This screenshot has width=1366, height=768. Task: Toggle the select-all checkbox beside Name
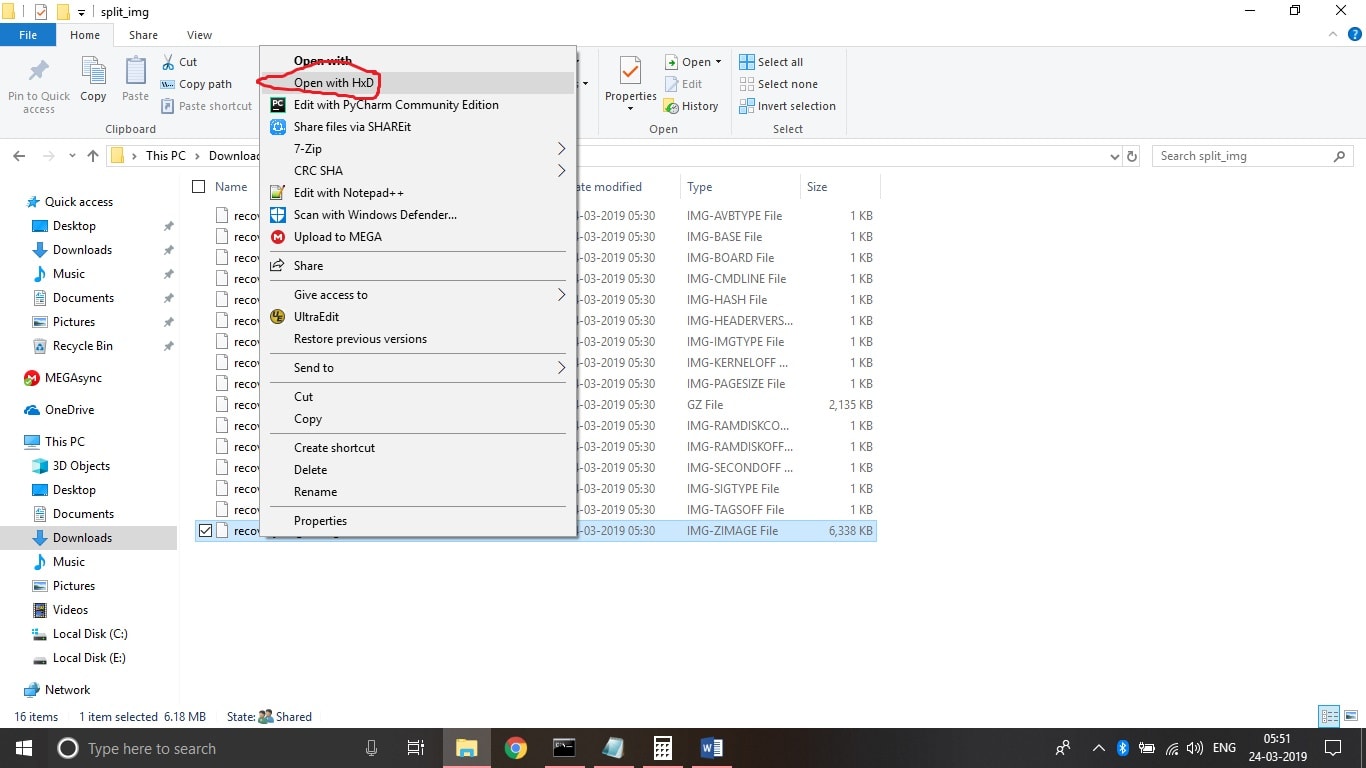tap(198, 187)
